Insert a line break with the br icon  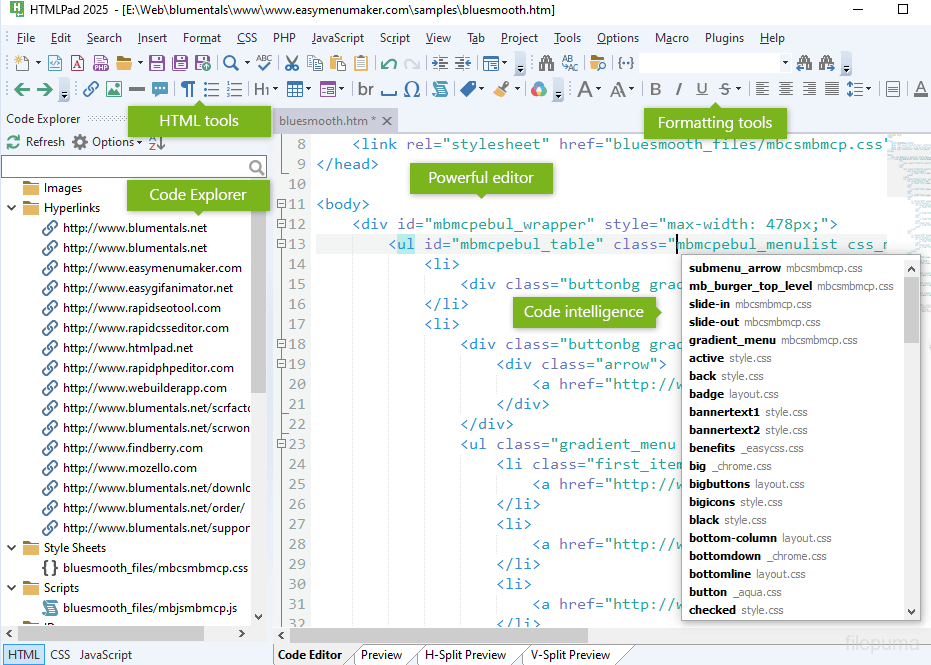point(365,89)
